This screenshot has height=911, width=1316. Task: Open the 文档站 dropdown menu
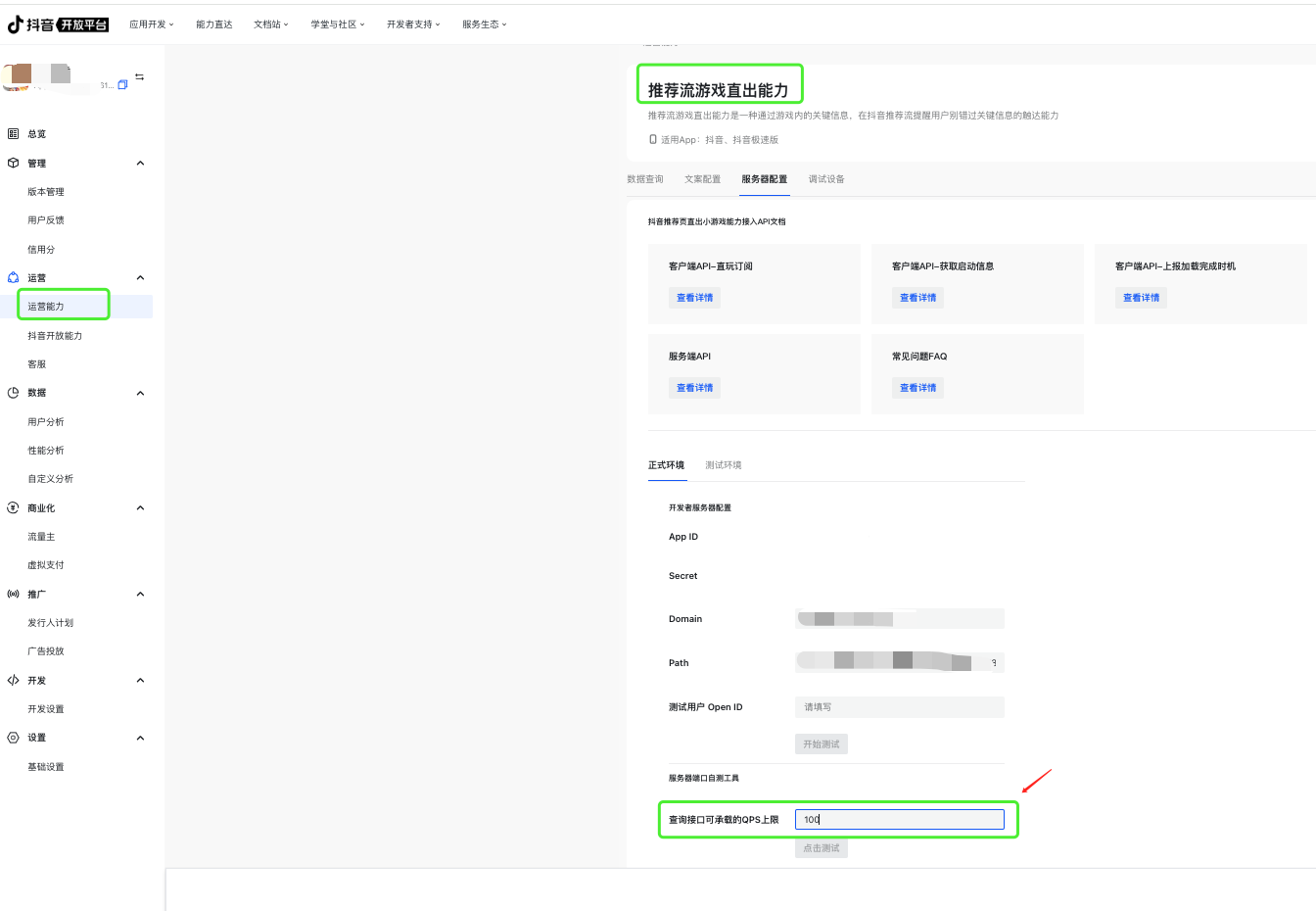(271, 24)
